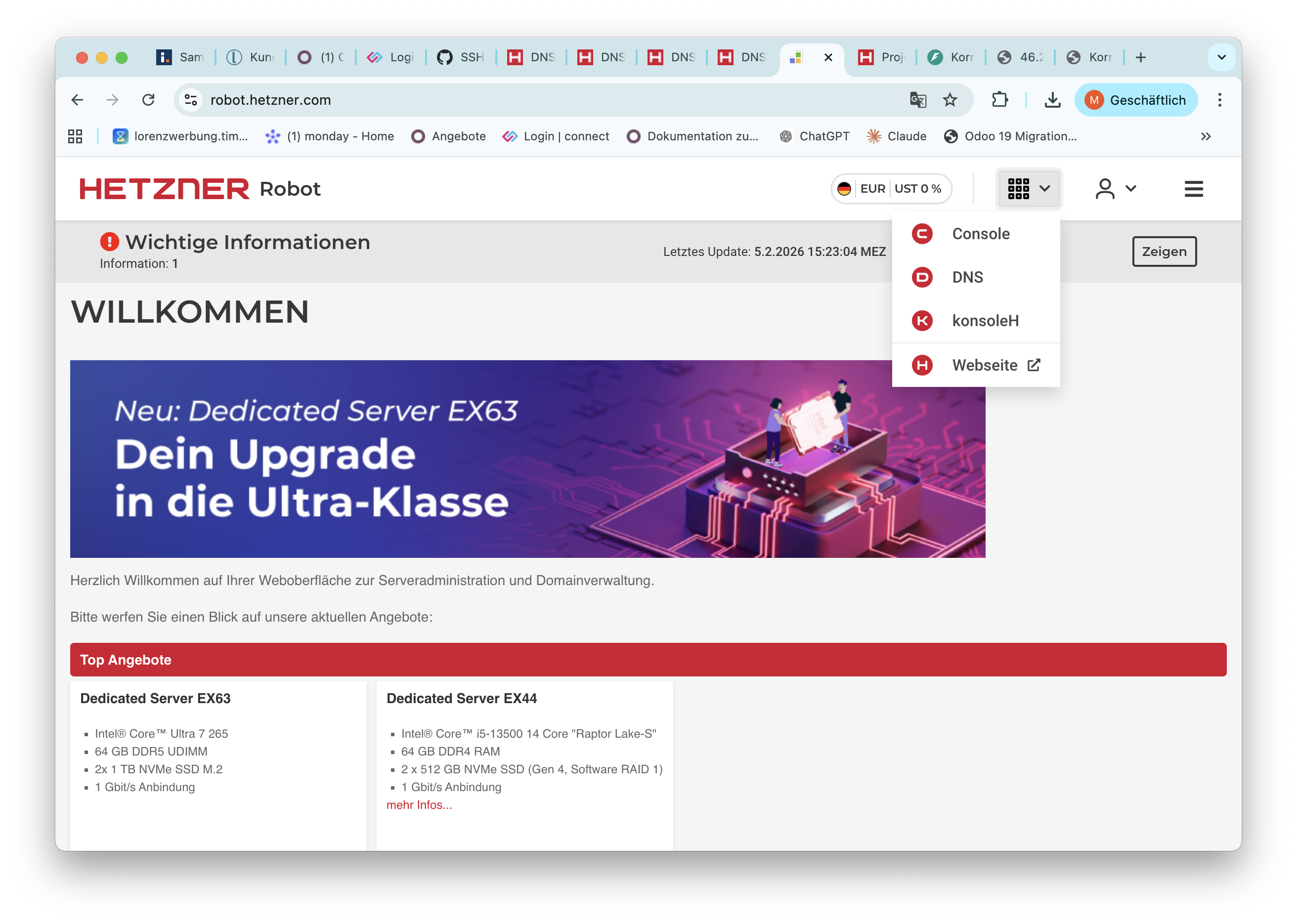This screenshot has height=924, width=1297.
Task: Select DNS in the apps dropdown
Action: pyautogui.click(x=967, y=277)
